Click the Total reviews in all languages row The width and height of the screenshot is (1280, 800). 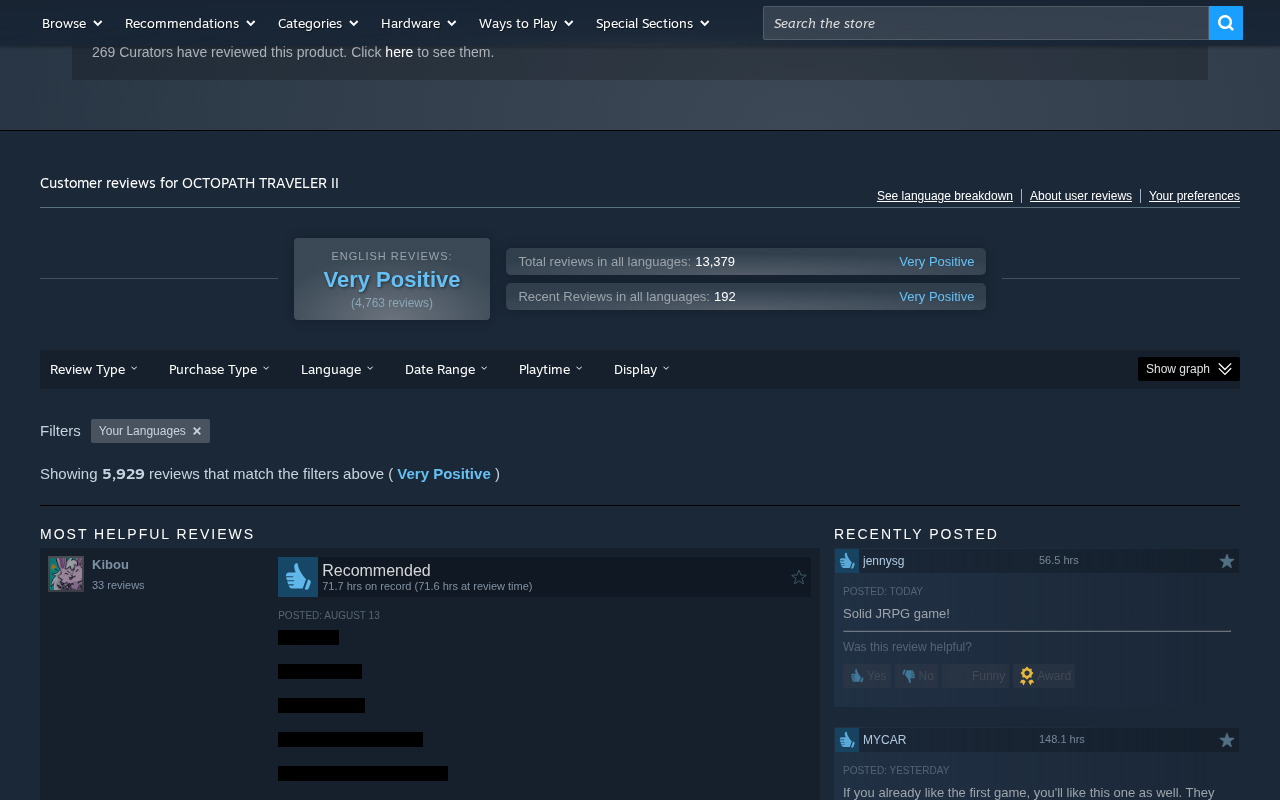tap(746, 262)
